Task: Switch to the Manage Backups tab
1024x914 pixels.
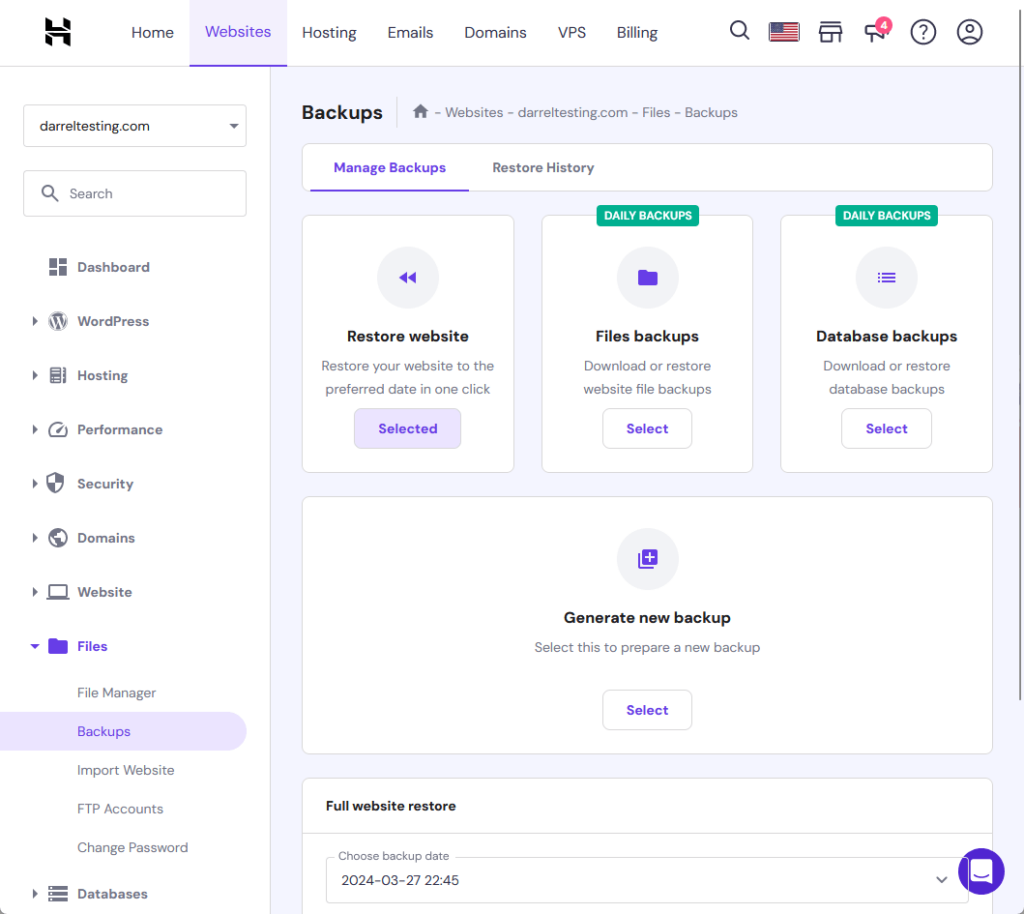Action: pyautogui.click(x=389, y=168)
